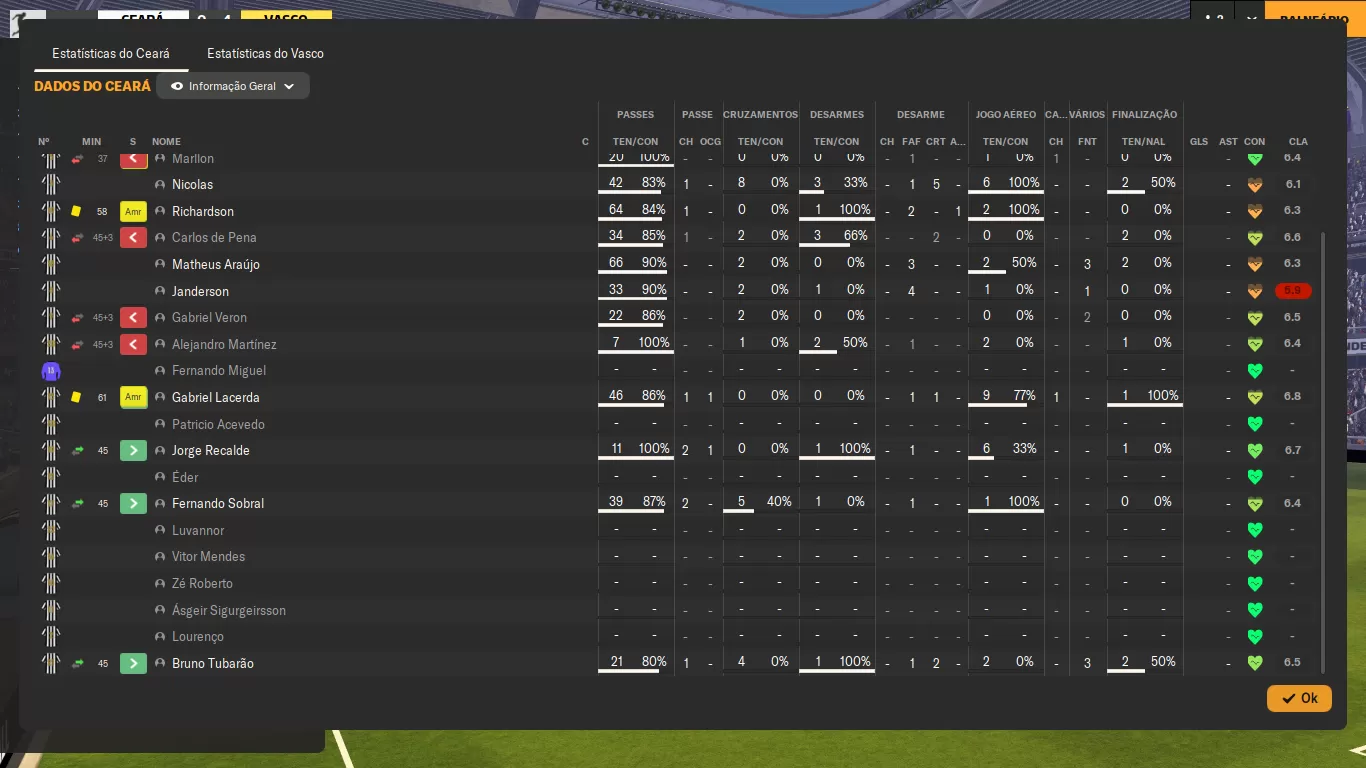Viewport: 1366px width, 768px height.
Task: Click the PASSES group column header
Action: coord(636,115)
